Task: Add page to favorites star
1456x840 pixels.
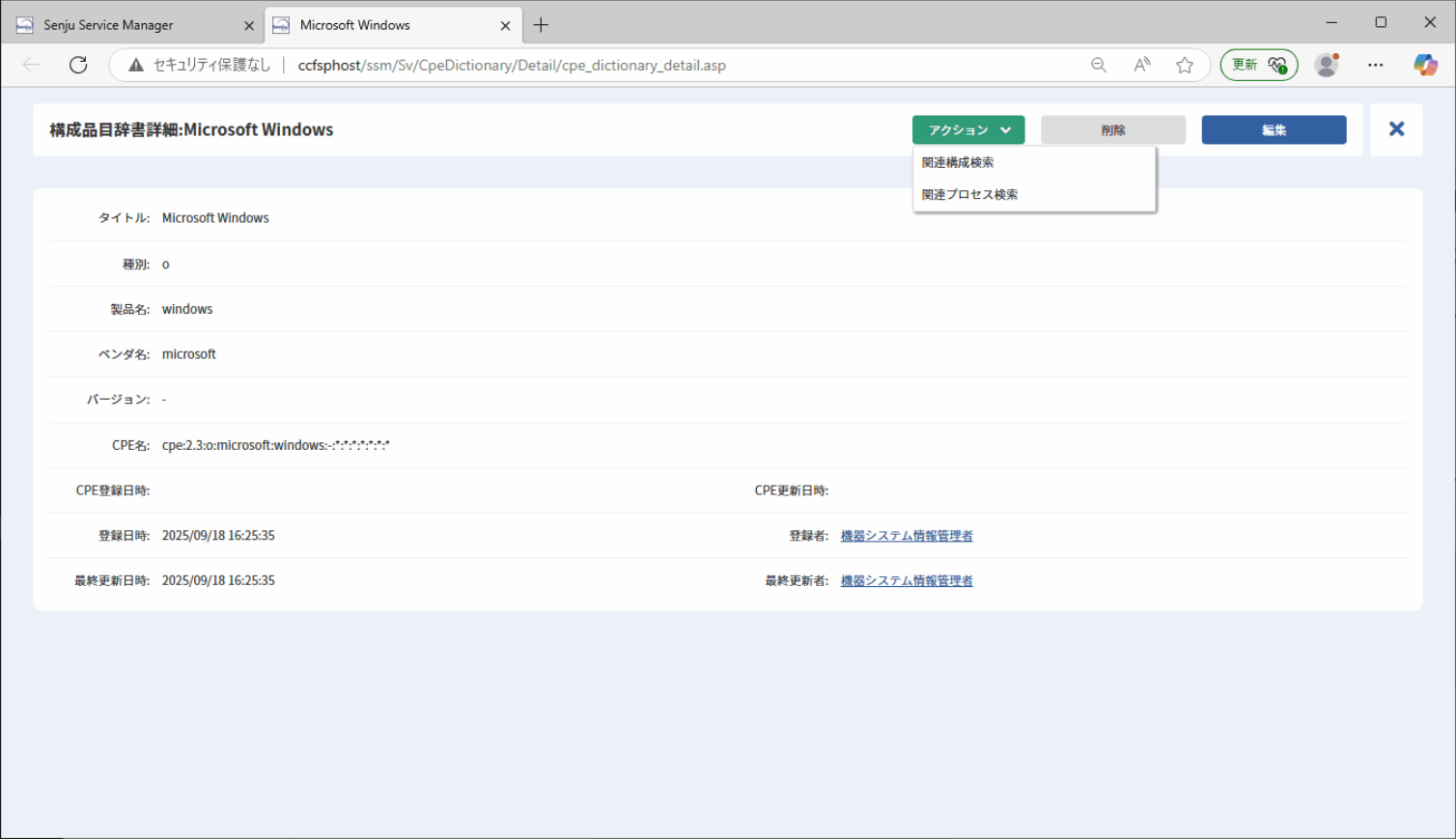Action: point(1185,65)
